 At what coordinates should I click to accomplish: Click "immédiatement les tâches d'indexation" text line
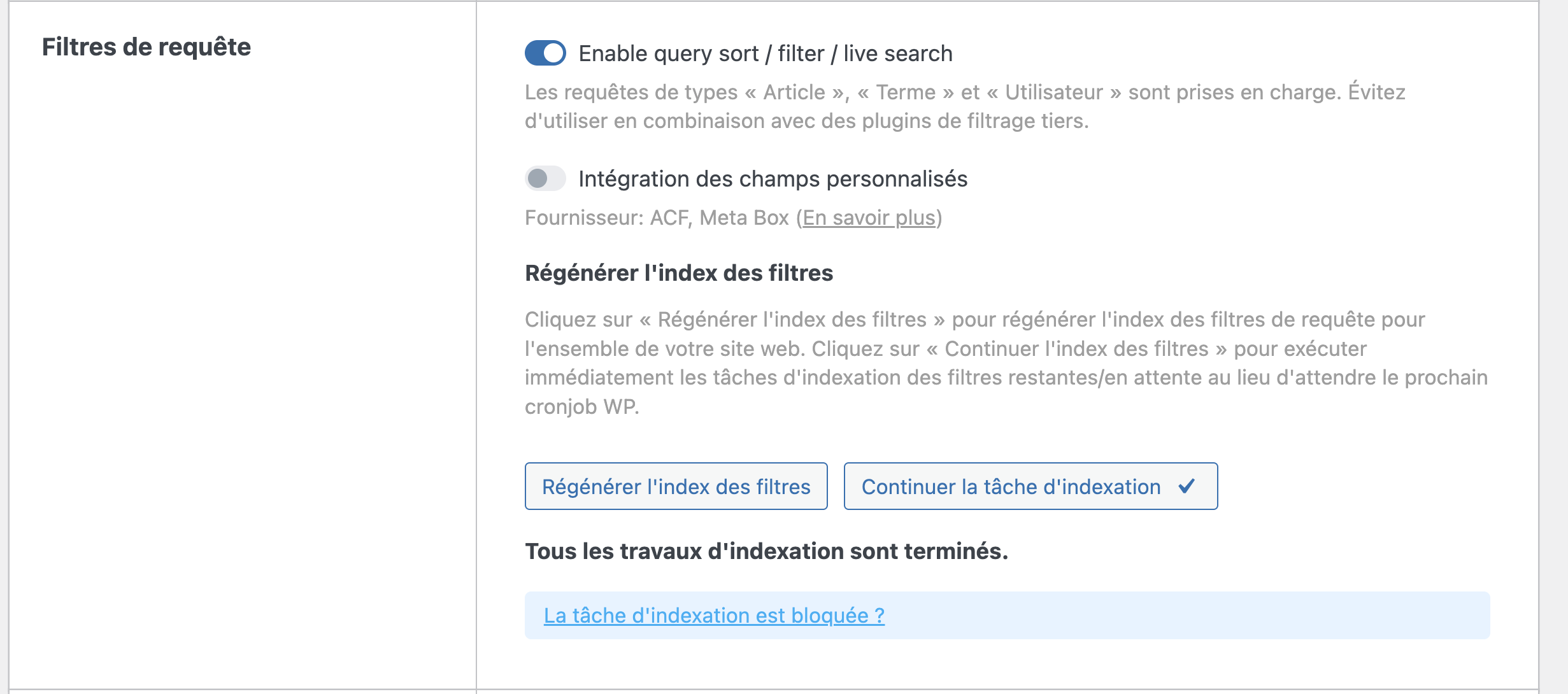(x=1006, y=378)
